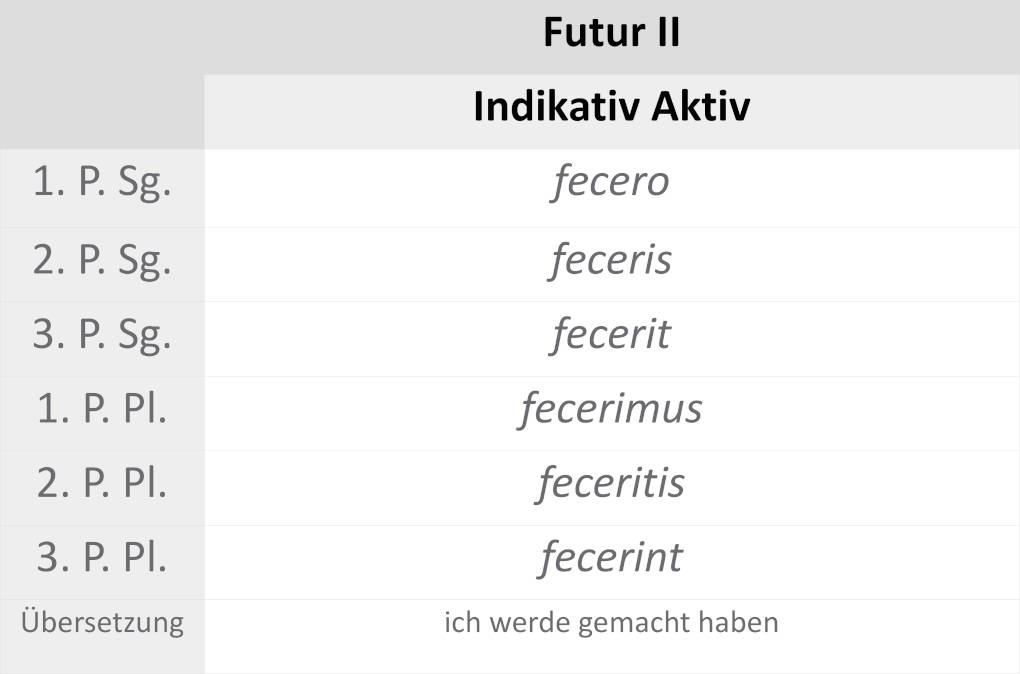Select the '3. P. Sg.' label
Screen dimensions: 1020x674
point(102,336)
